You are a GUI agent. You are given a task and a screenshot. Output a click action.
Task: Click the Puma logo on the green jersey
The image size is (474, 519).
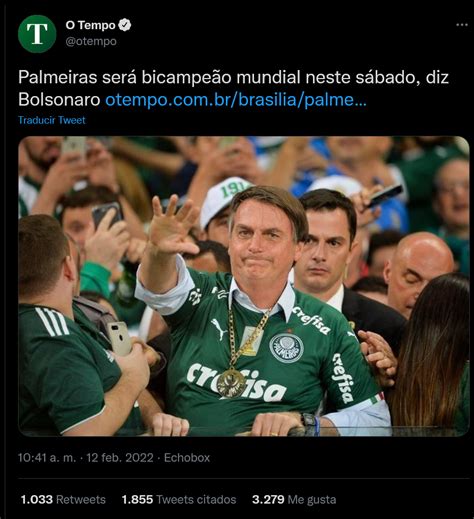pos(219,329)
